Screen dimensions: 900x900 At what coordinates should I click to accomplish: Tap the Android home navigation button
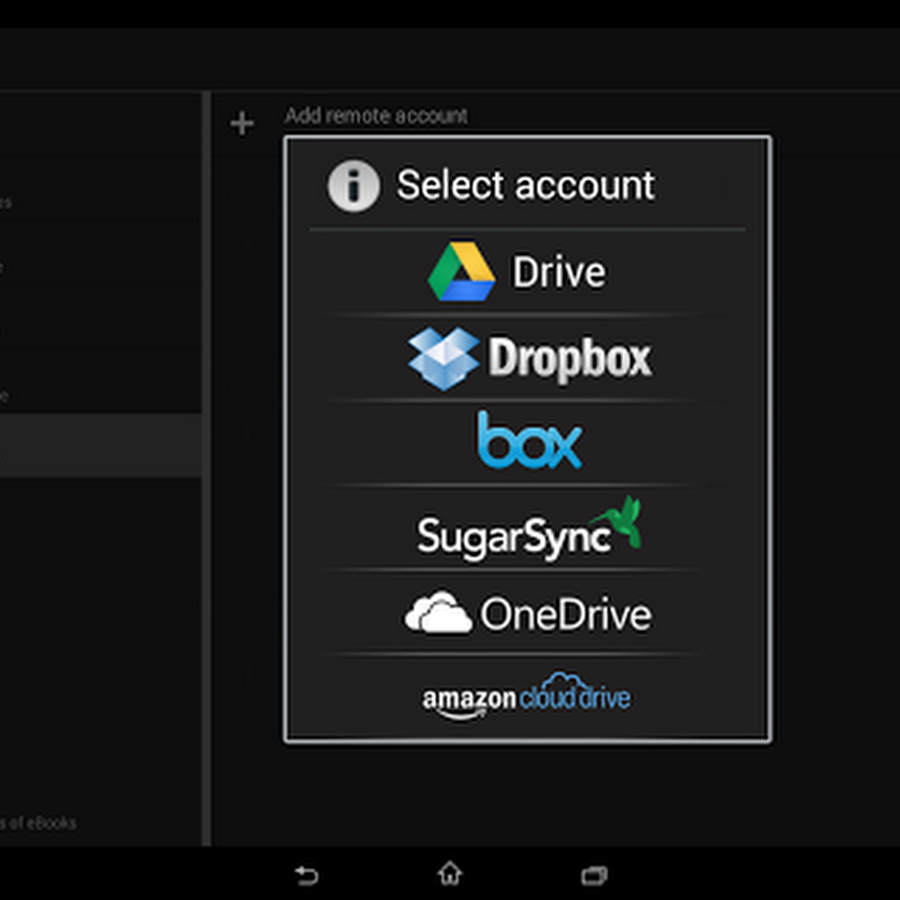coord(450,874)
